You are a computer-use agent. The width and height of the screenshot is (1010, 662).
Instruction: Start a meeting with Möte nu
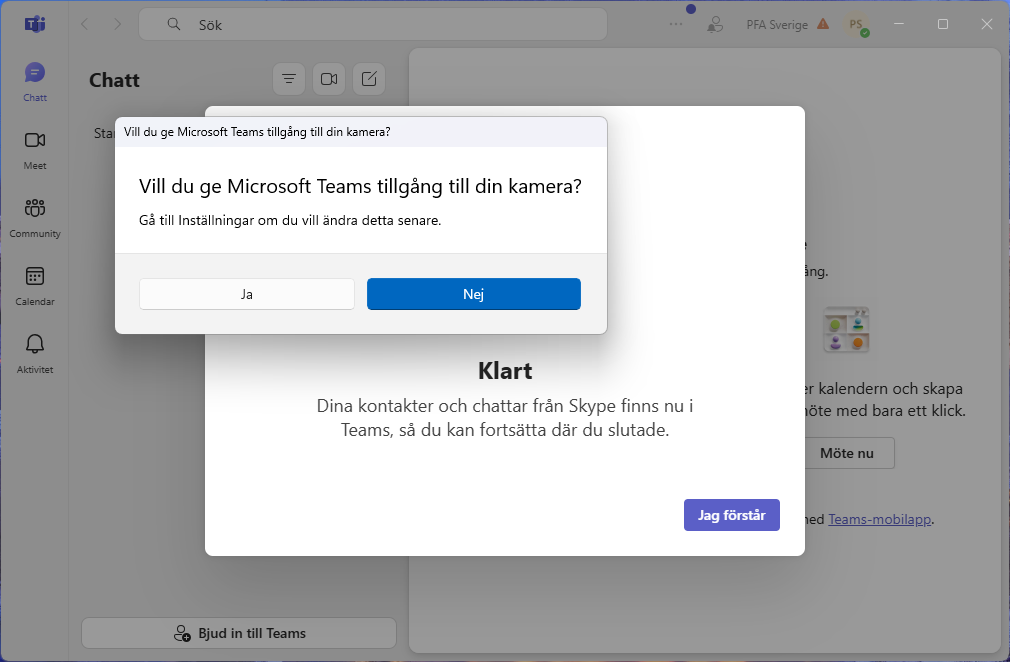(849, 453)
